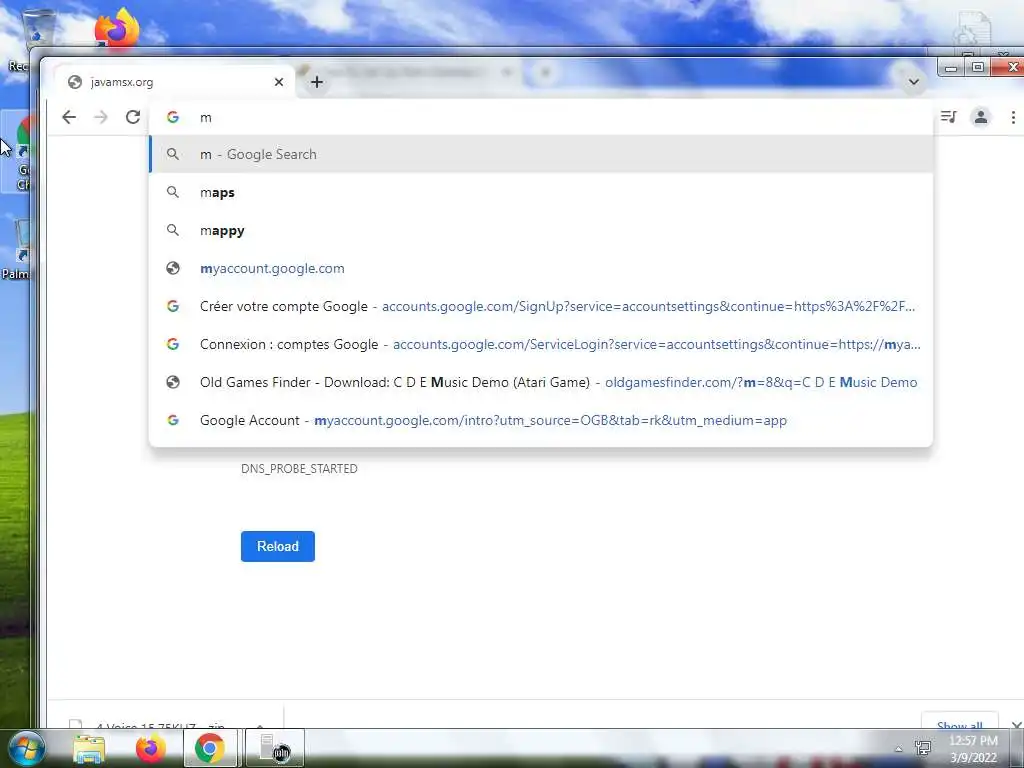Image resolution: width=1024 pixels, height=768 pixels.
Task: Click the network icon in the system tray
Action: 923,748
